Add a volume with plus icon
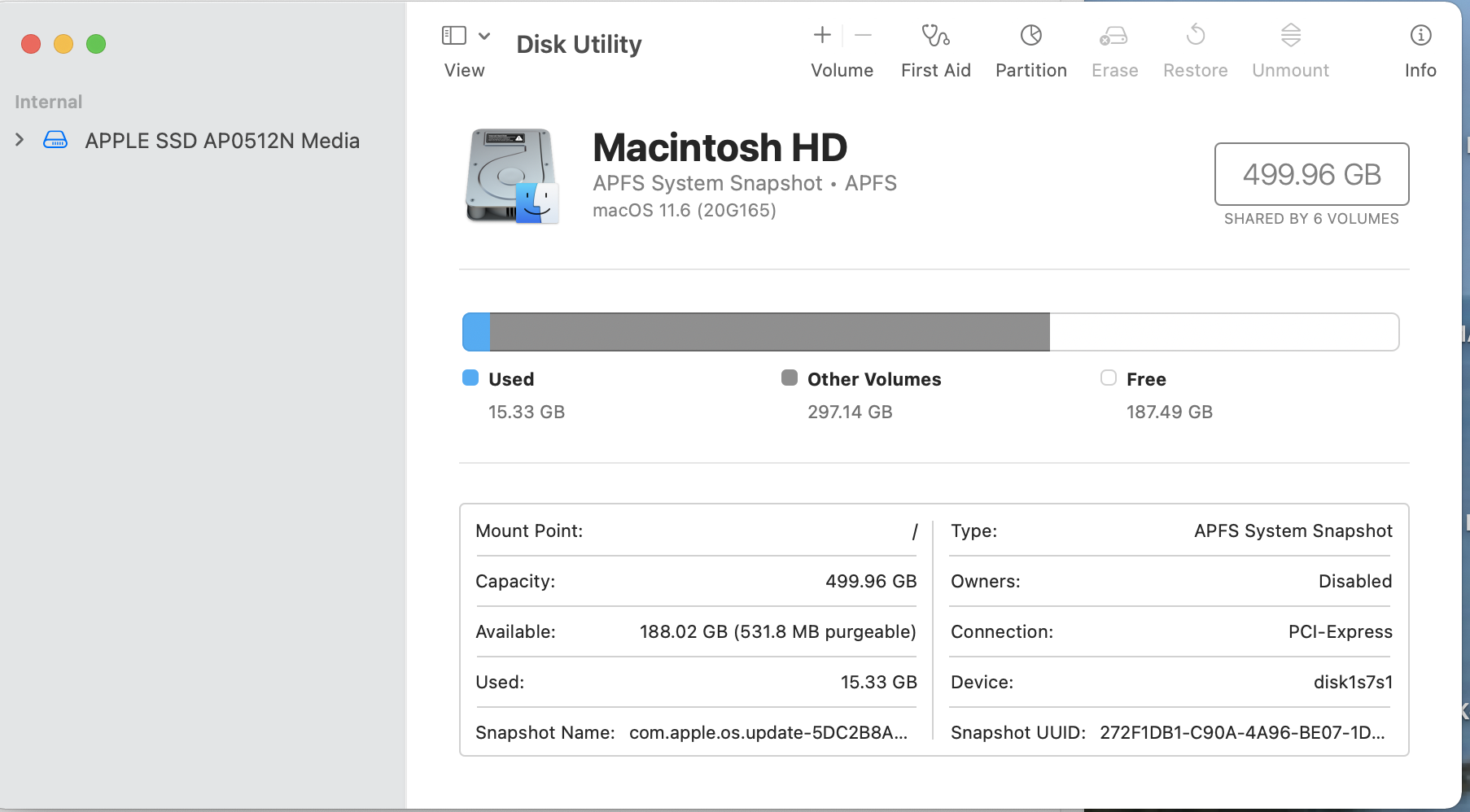 pos(822,35)
